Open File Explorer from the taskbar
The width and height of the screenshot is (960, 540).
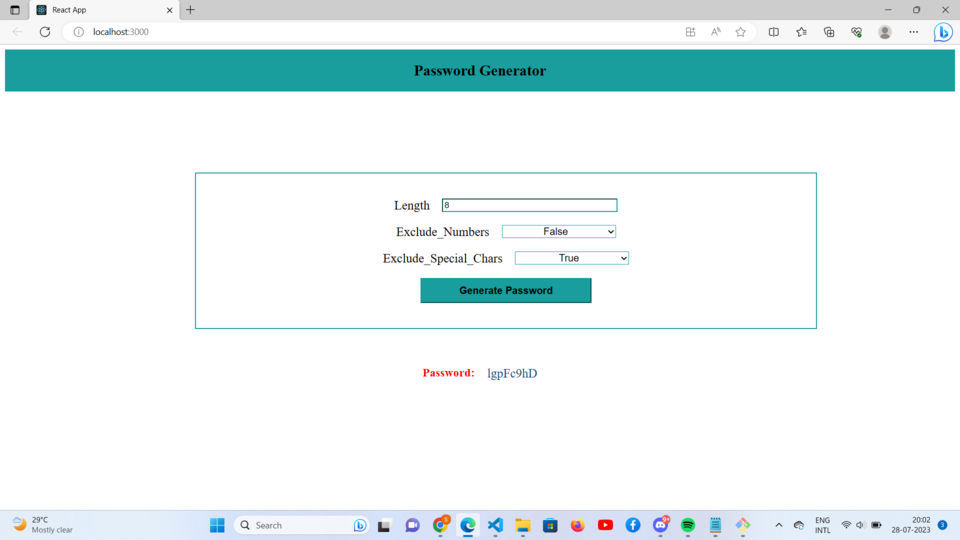522,525
